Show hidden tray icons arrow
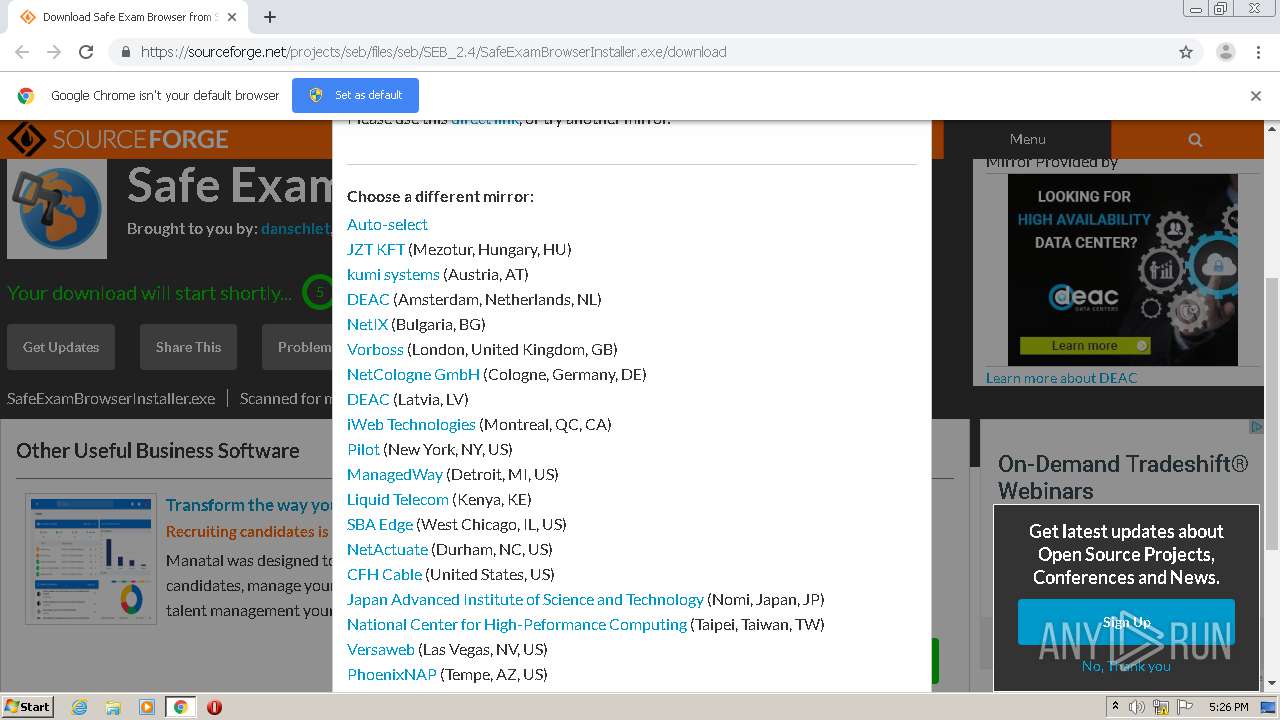 click(x=1116, y=707)
